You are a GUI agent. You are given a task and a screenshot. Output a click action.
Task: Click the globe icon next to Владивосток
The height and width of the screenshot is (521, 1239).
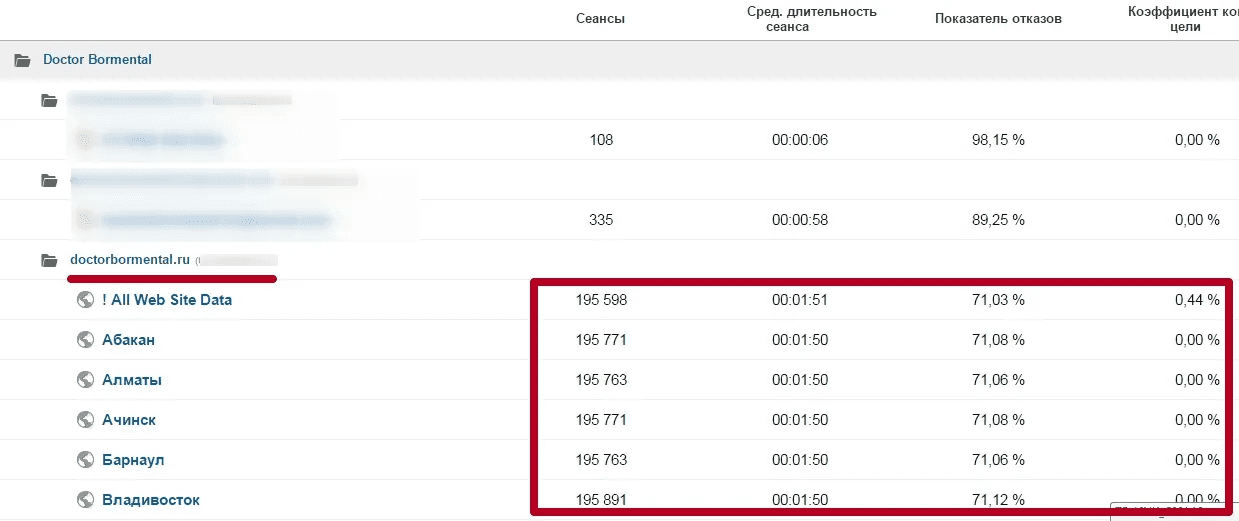click(x=86, y=499)
